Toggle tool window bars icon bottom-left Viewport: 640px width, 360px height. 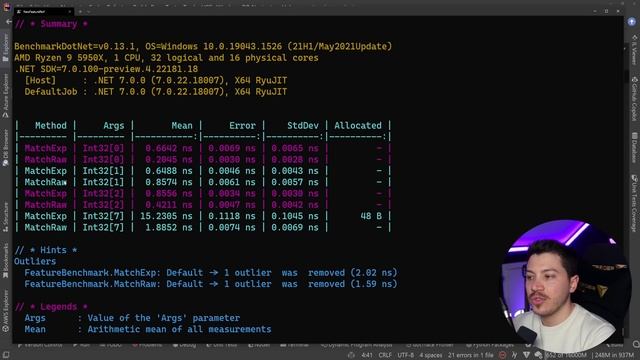point(6,355)
